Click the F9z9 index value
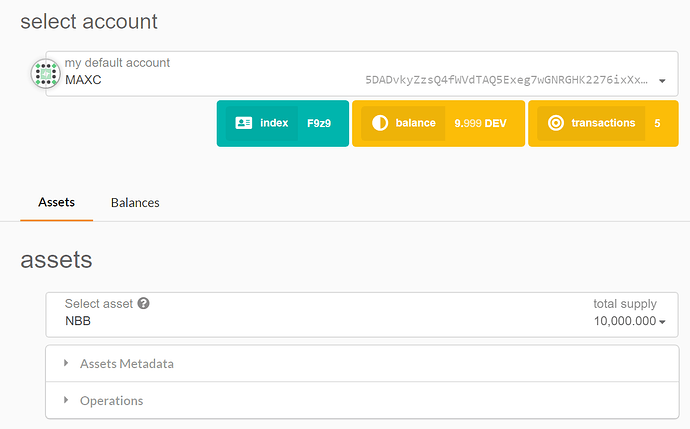The height and width of the screenshot is (429, 690). coord(320,123)
